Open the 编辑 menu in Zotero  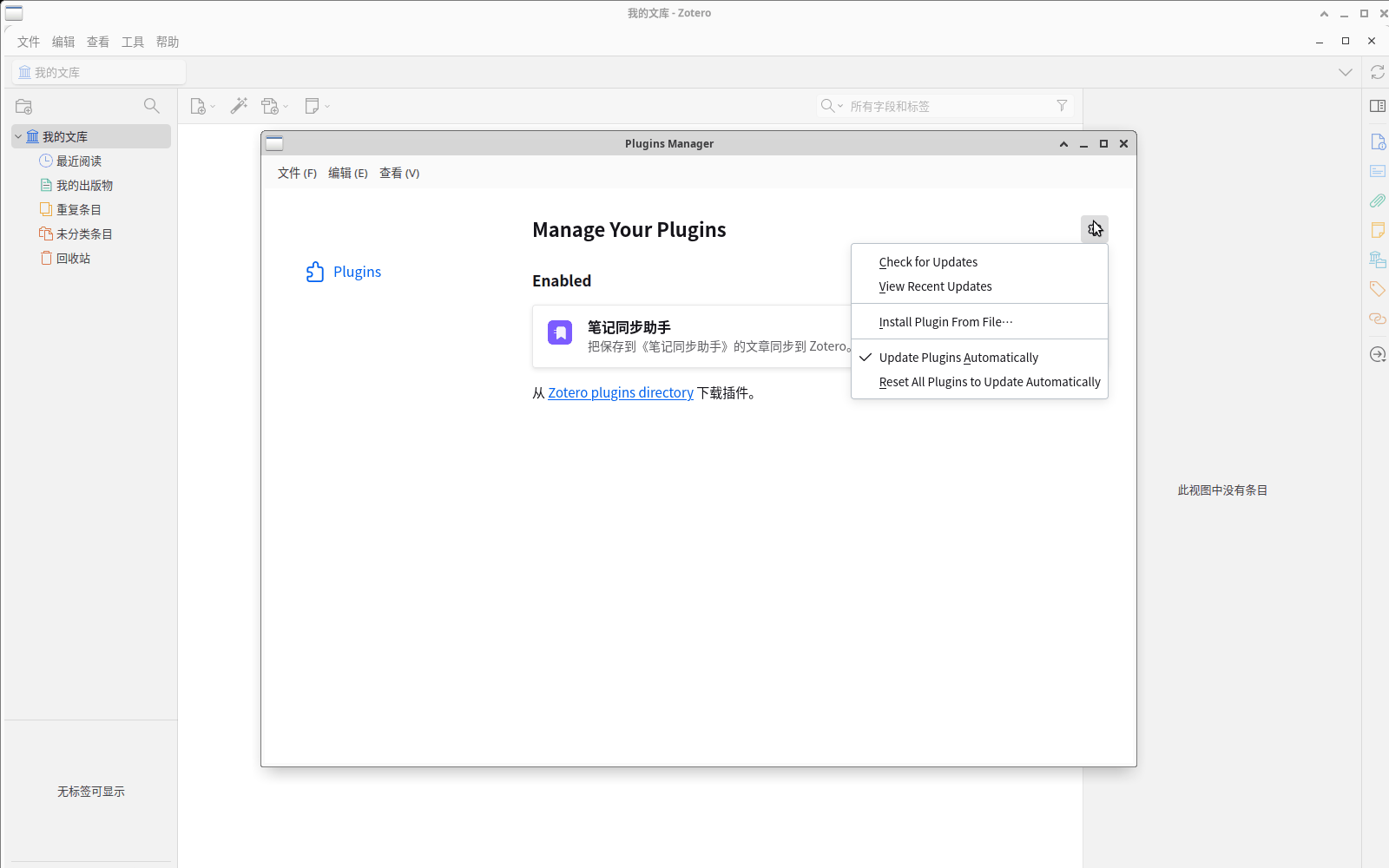(x=63, y=42)
